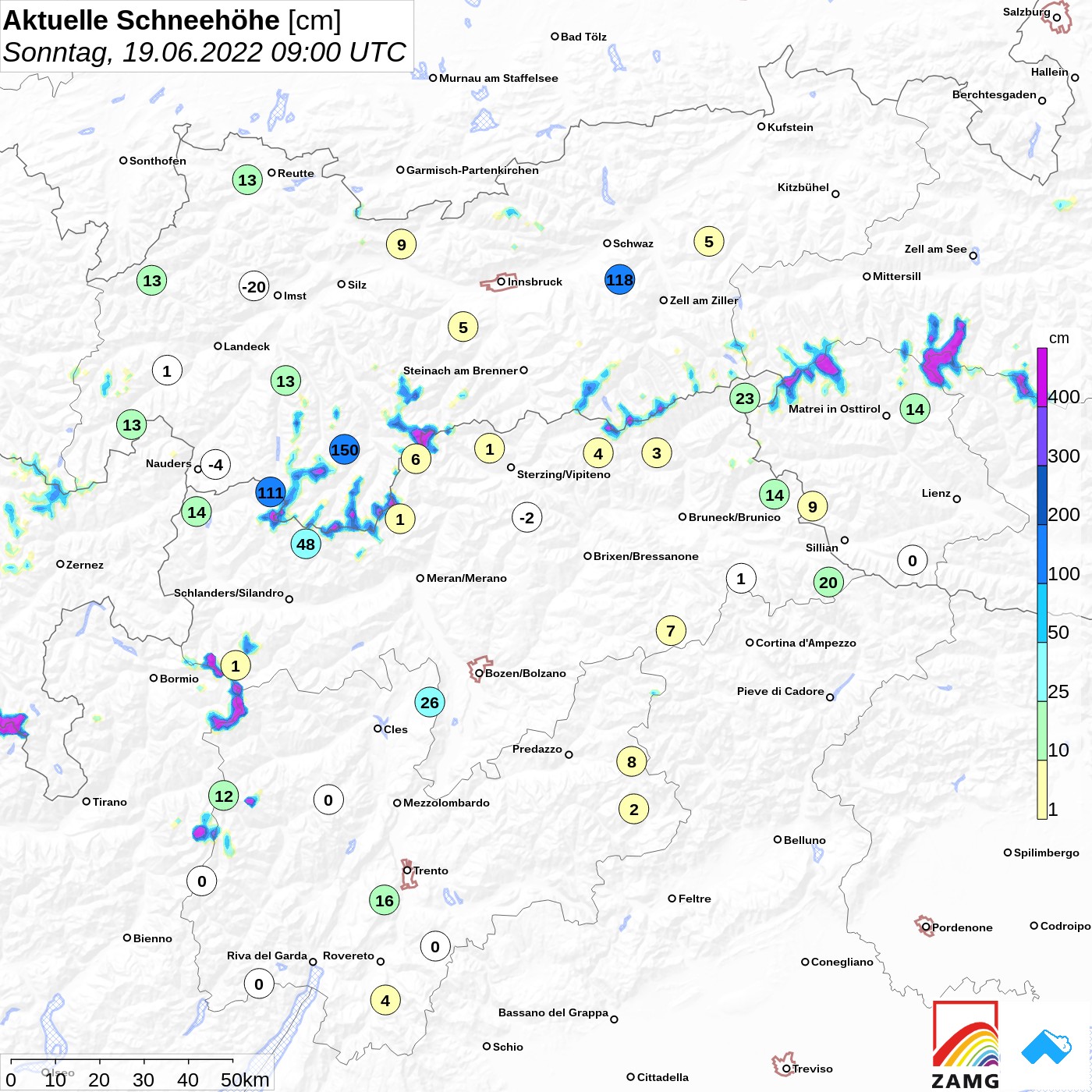Select the station marker showing 3 cm

tap(657, 452)
